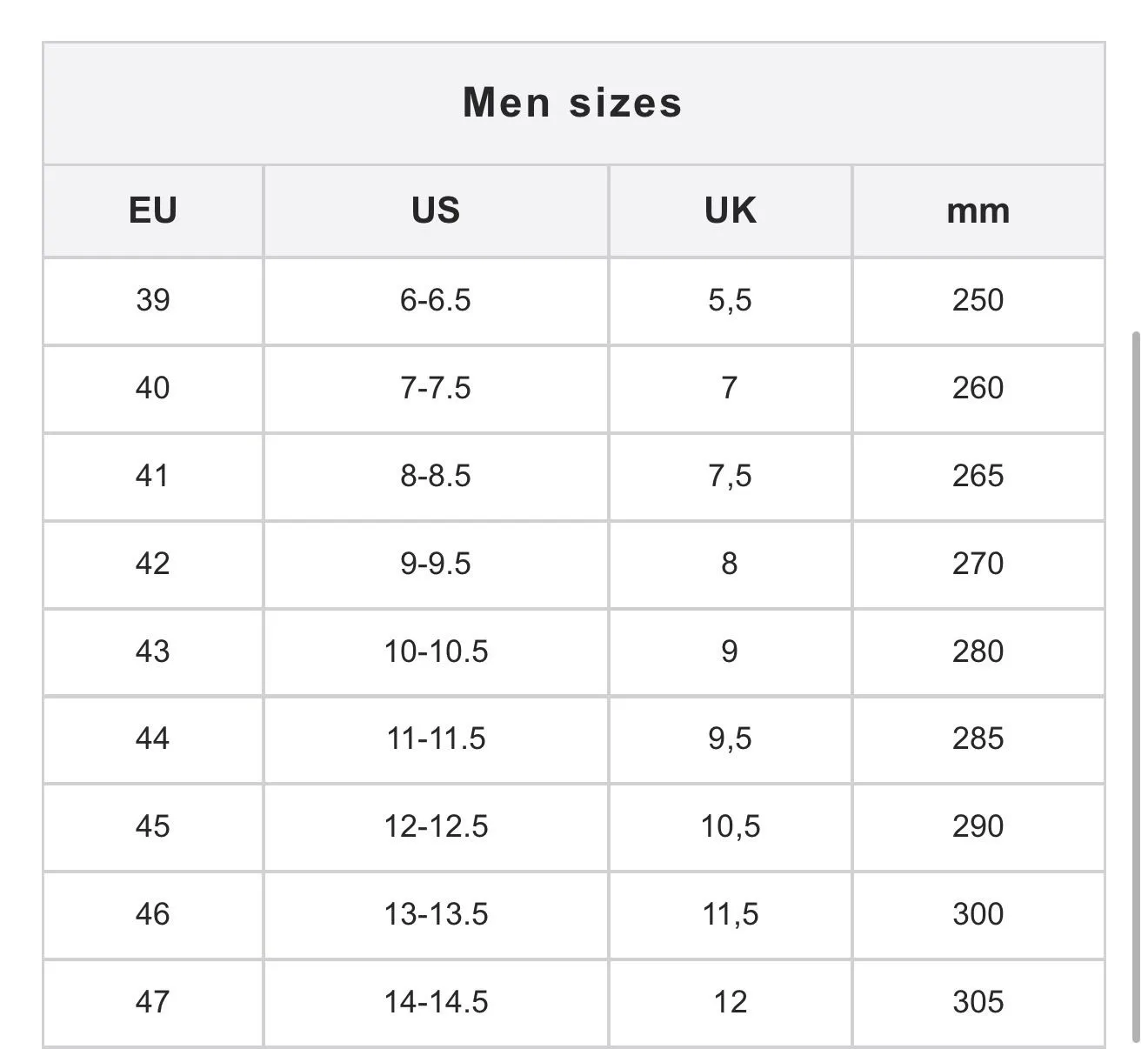Click the UK column header
Viewport: 1148px width, 1049px height.
click(731, 210)
